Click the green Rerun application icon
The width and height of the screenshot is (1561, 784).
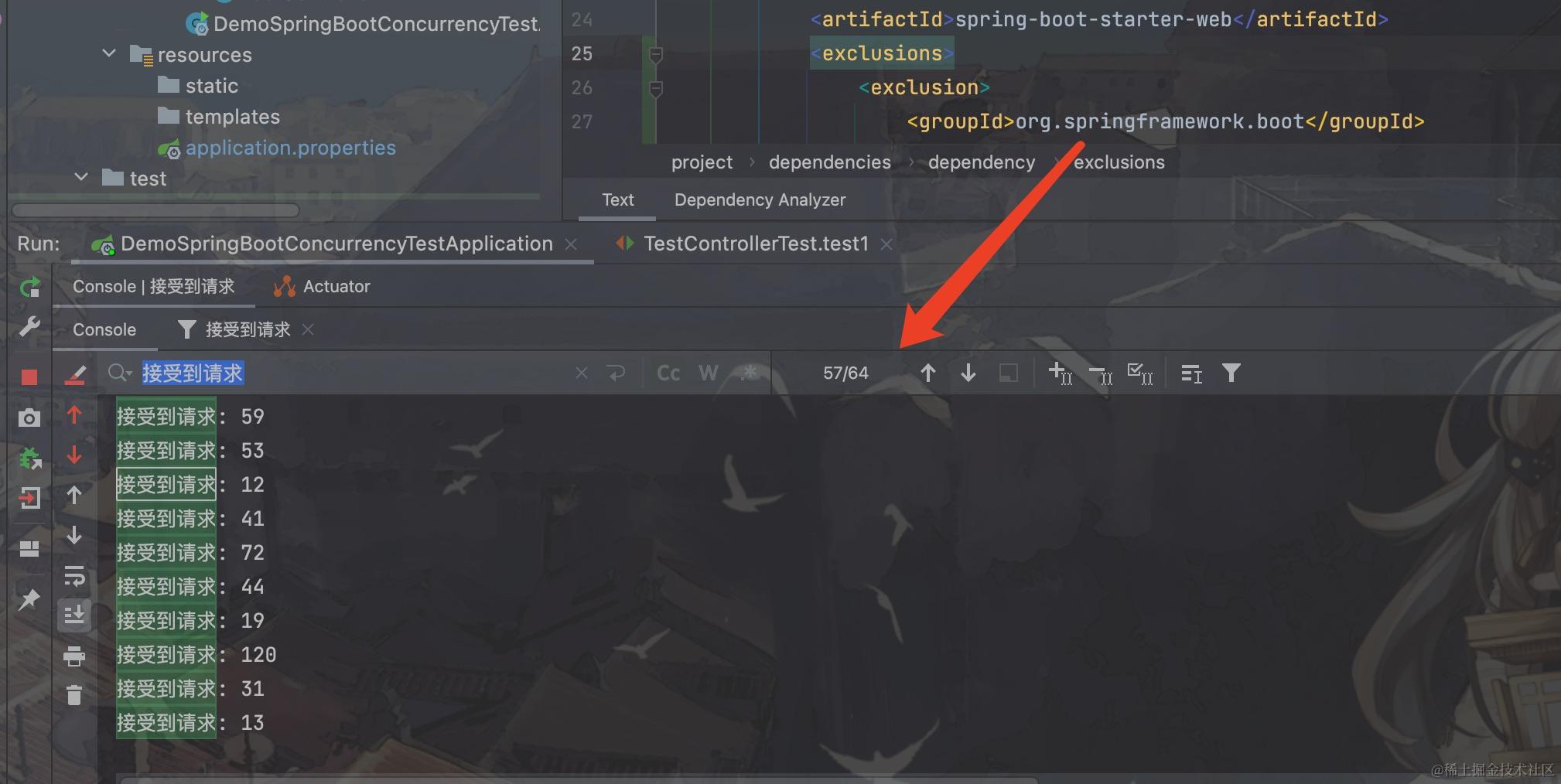[x=29, y=288]
